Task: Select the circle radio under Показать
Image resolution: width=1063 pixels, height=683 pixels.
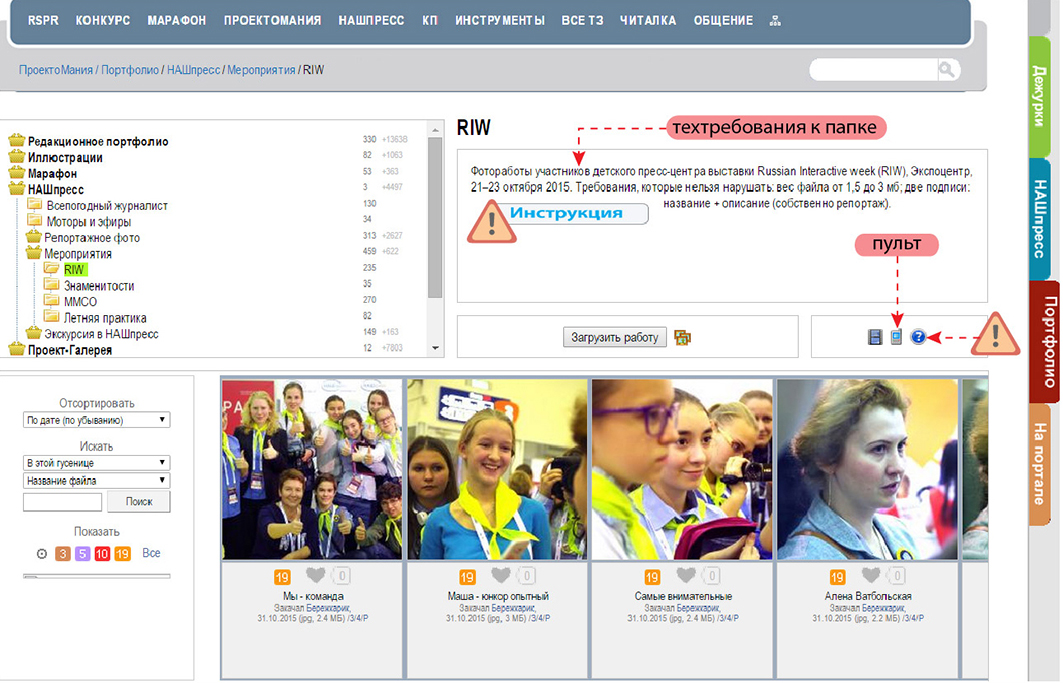Action: 42,554
